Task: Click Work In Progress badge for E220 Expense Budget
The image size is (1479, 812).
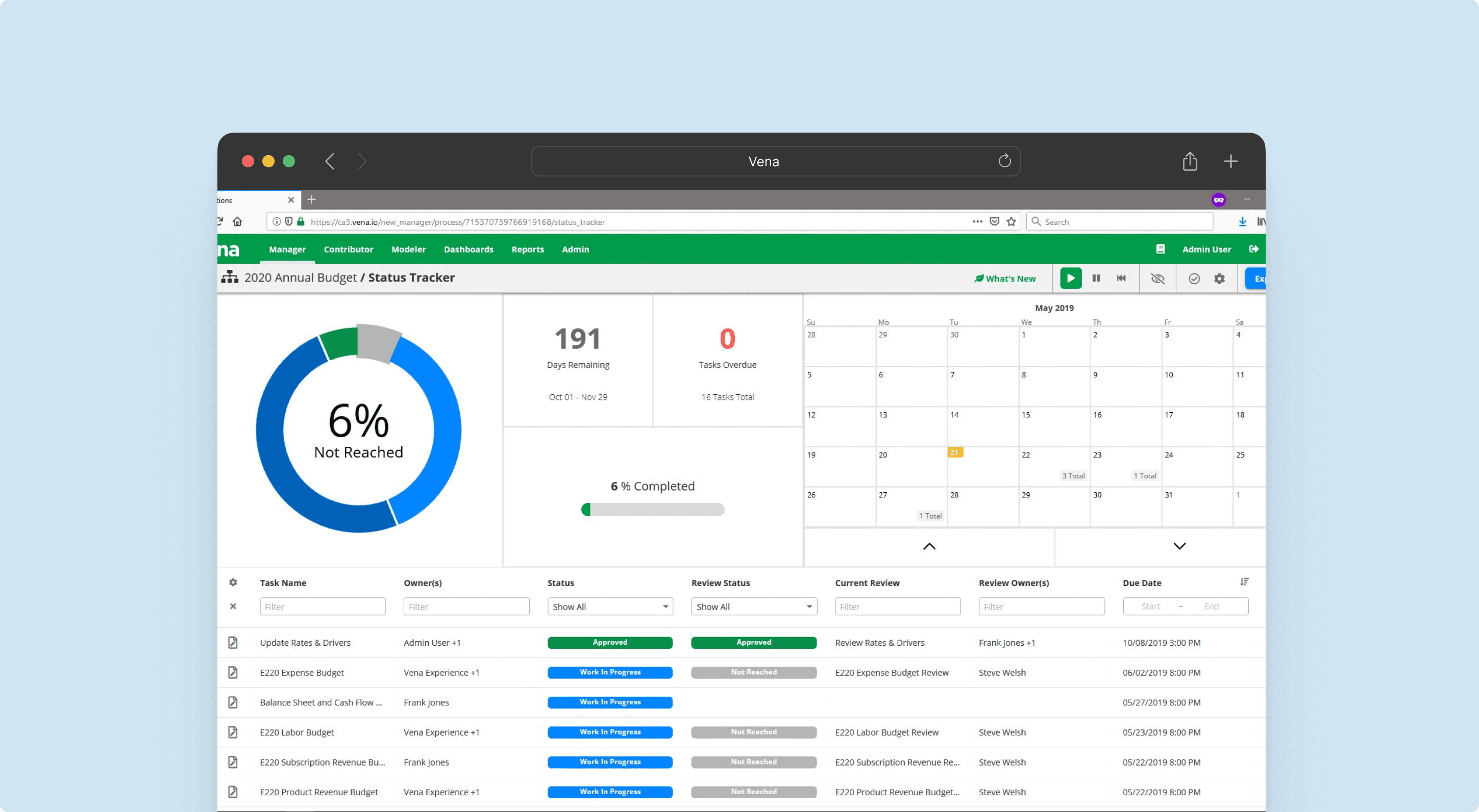Action: click(x=610, y=673)
